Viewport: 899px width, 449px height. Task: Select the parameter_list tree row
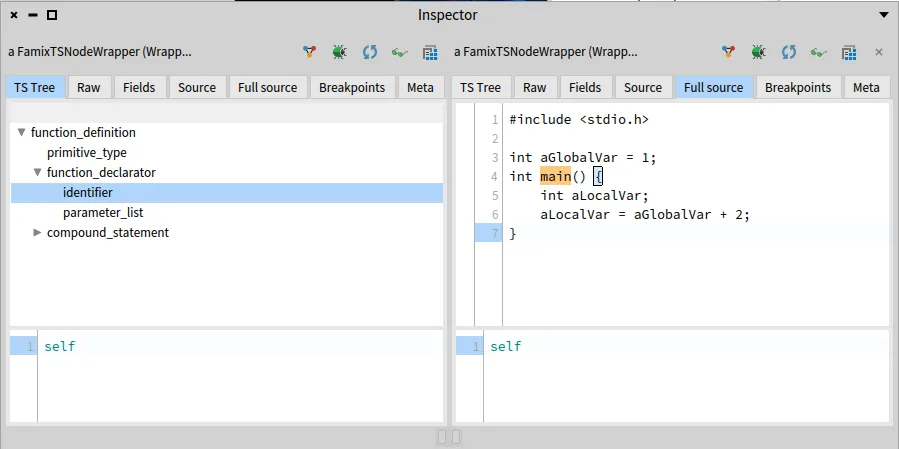227,213
